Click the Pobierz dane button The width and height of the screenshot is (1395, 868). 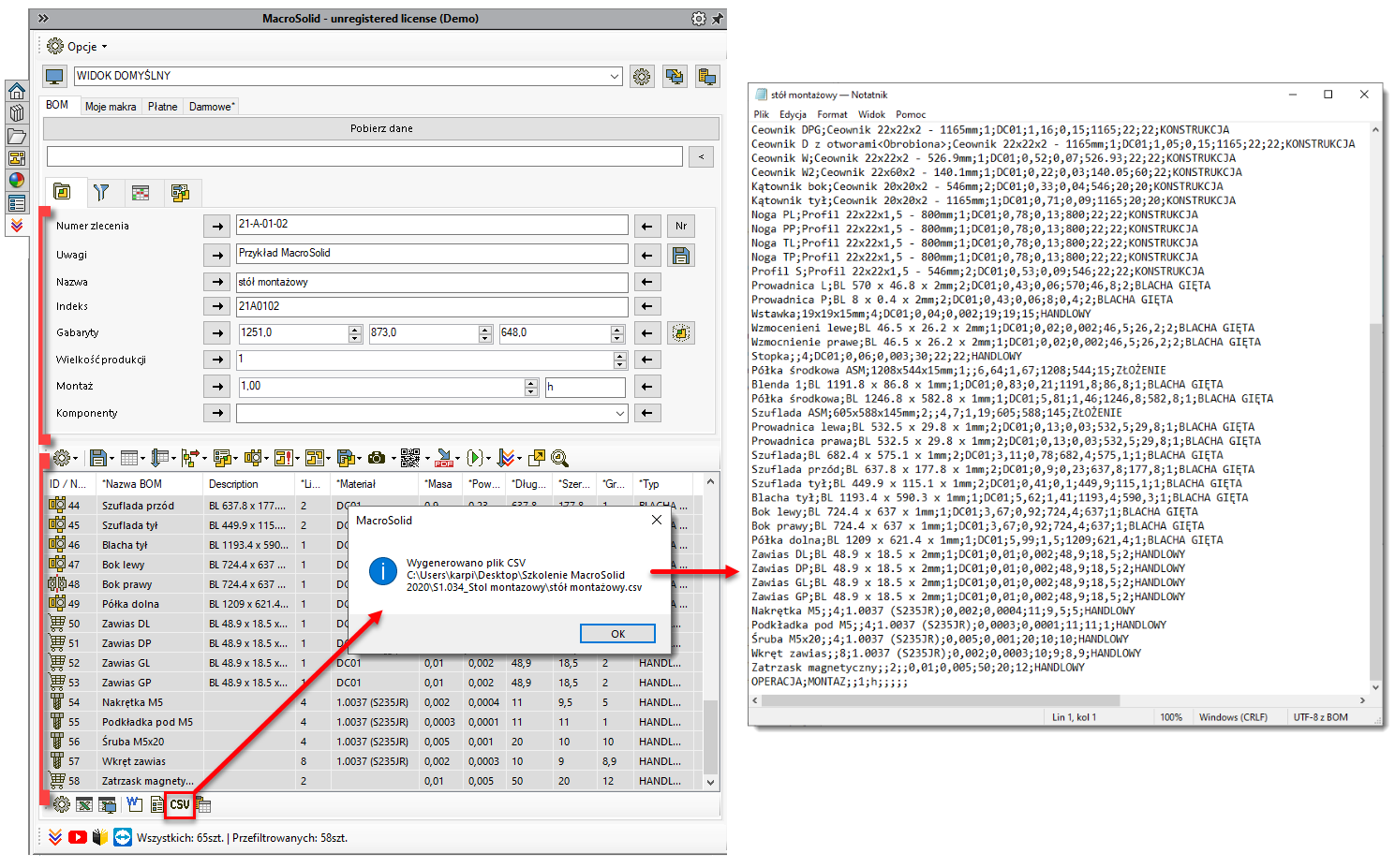[x=381, y=128]
